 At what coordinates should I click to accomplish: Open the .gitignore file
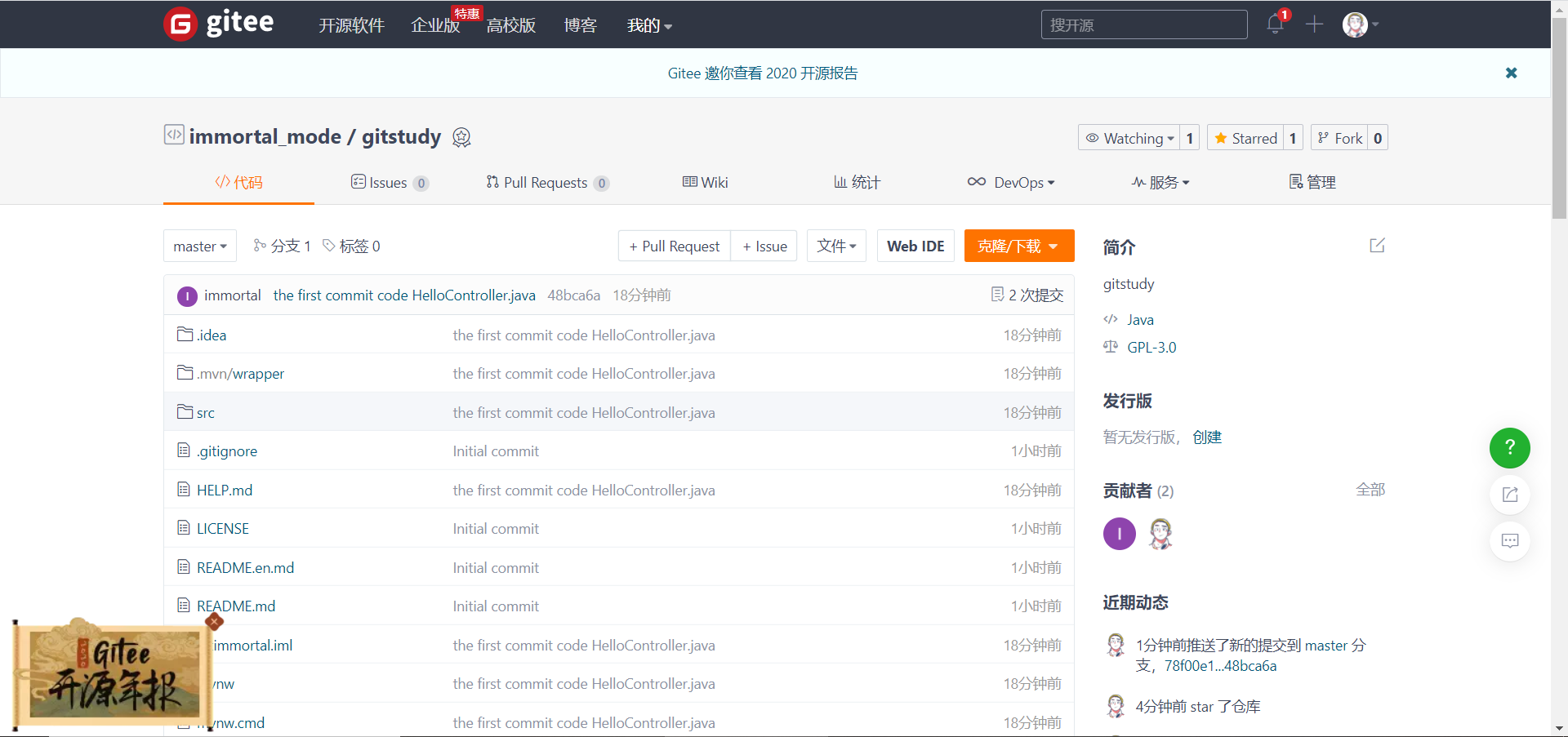pos(227,451)
